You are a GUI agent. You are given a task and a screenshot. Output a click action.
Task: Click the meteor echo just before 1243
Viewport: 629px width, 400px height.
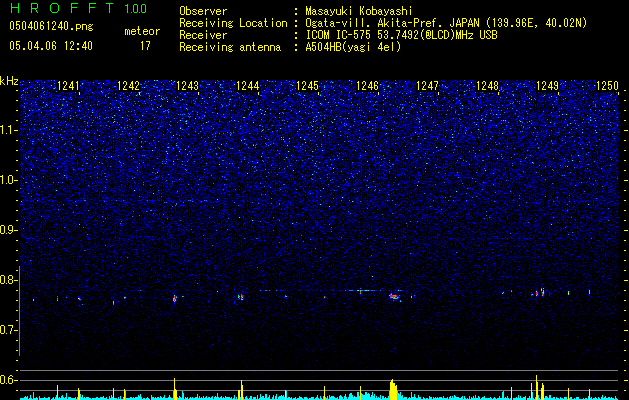pos(174,299)
